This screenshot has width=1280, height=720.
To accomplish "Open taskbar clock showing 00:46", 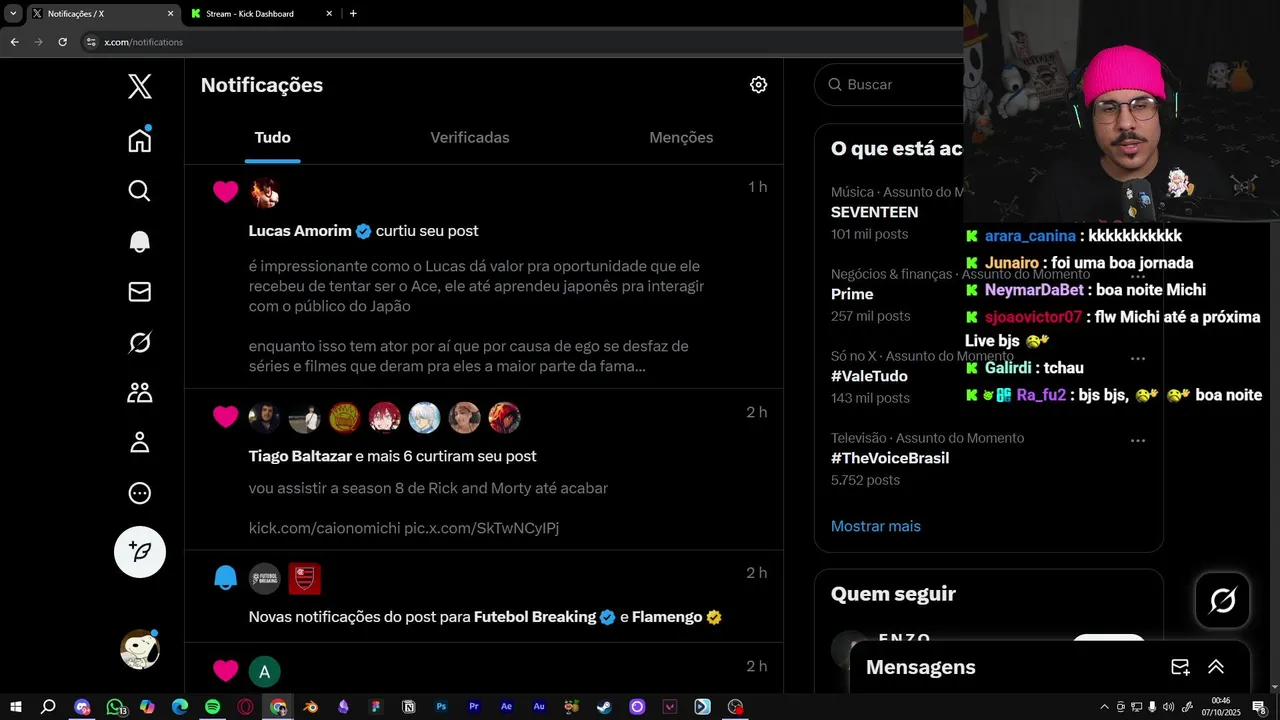I will pyautogui.click(x=1221, y=707).
